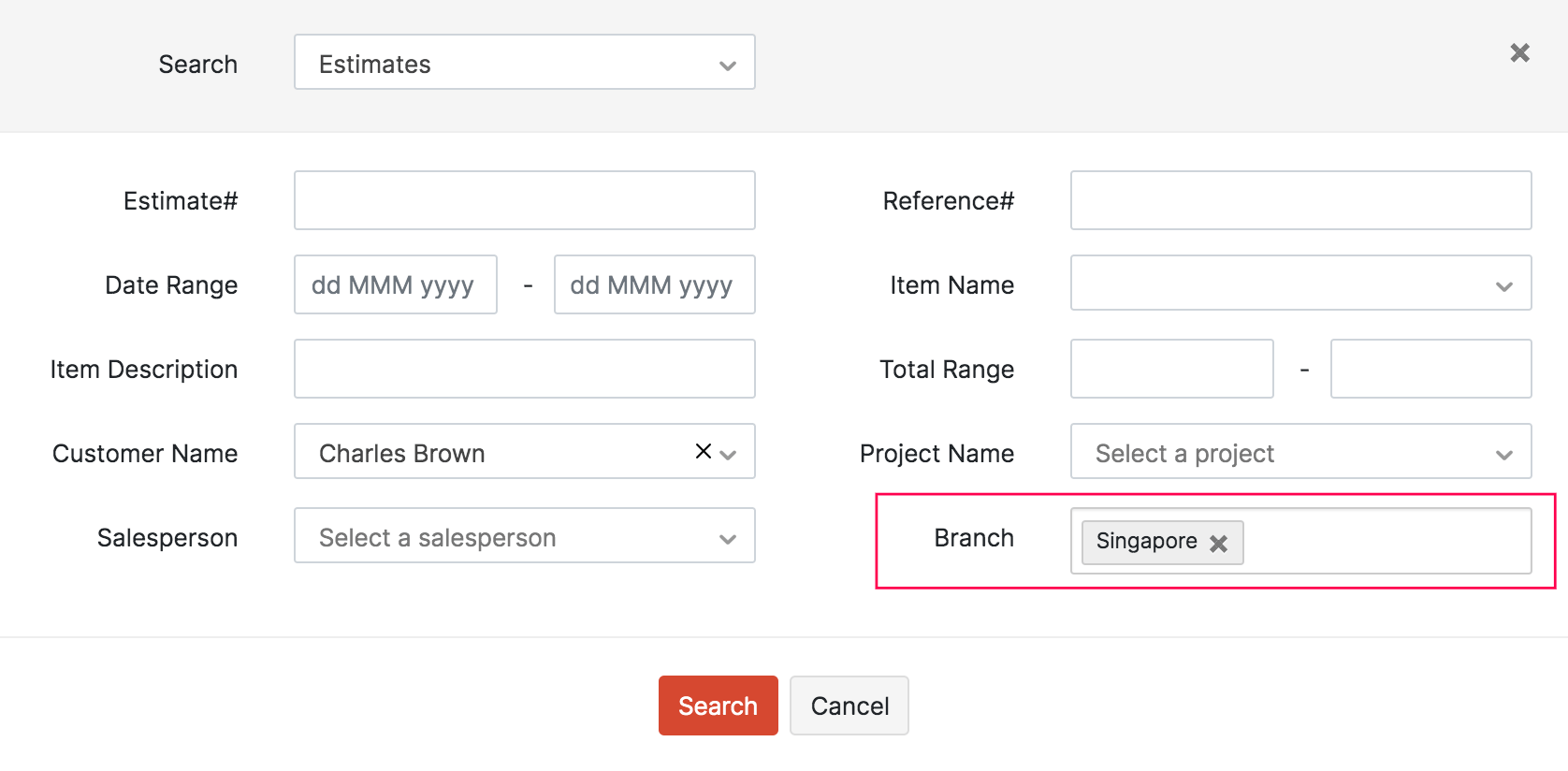The height and width of the screenshot is (771, 1568).
Task: Open the Select a project dropdown
Action: pos(1300,452)
